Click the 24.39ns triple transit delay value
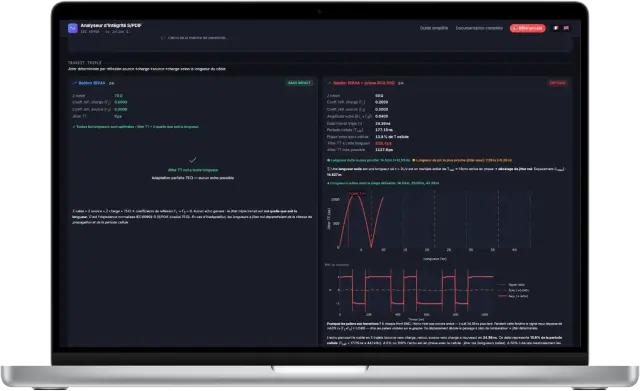This screenshot has width=640, height=391. [383, 123]
